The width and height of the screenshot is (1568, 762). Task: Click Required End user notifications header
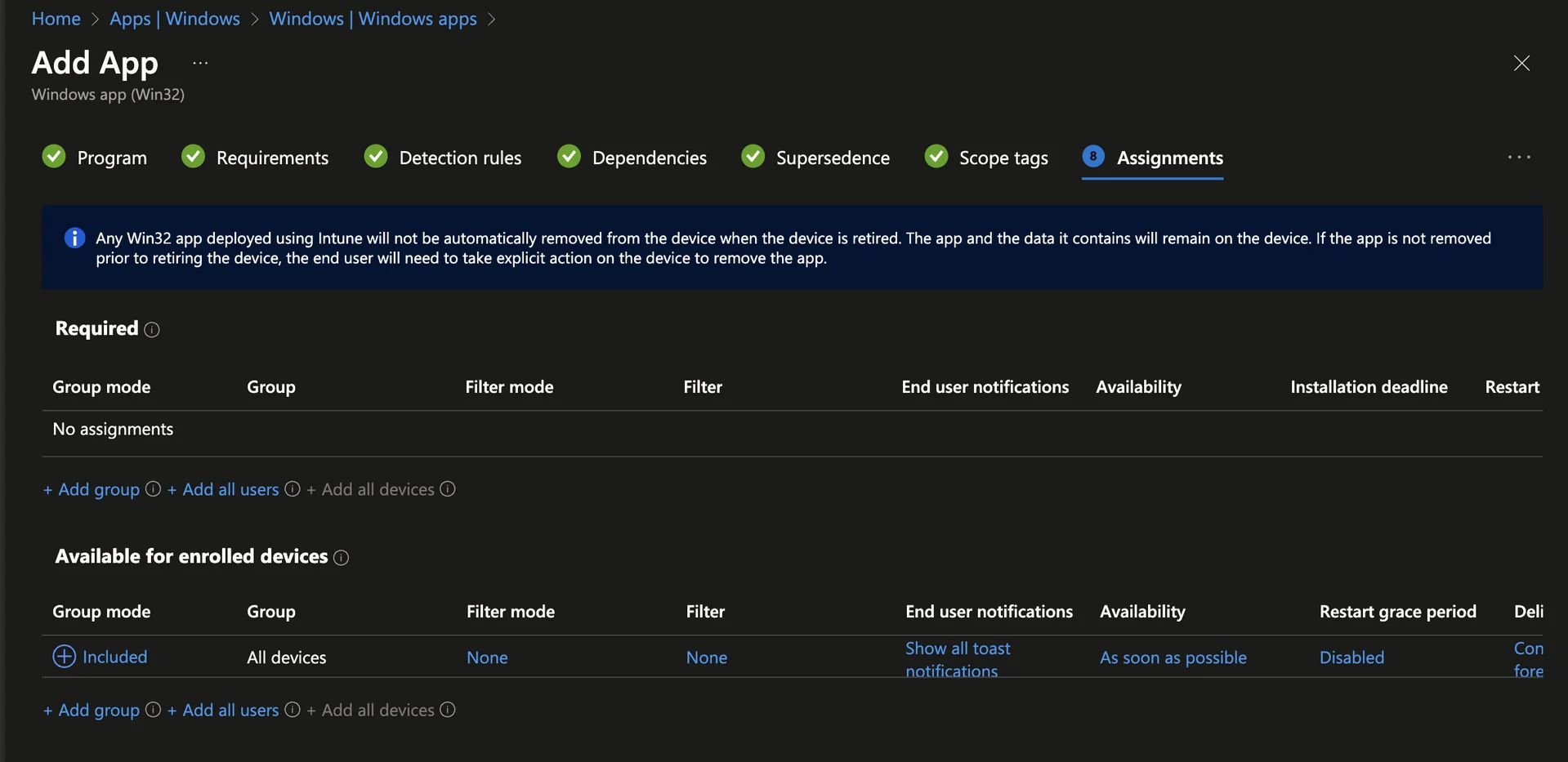[985, 386]
